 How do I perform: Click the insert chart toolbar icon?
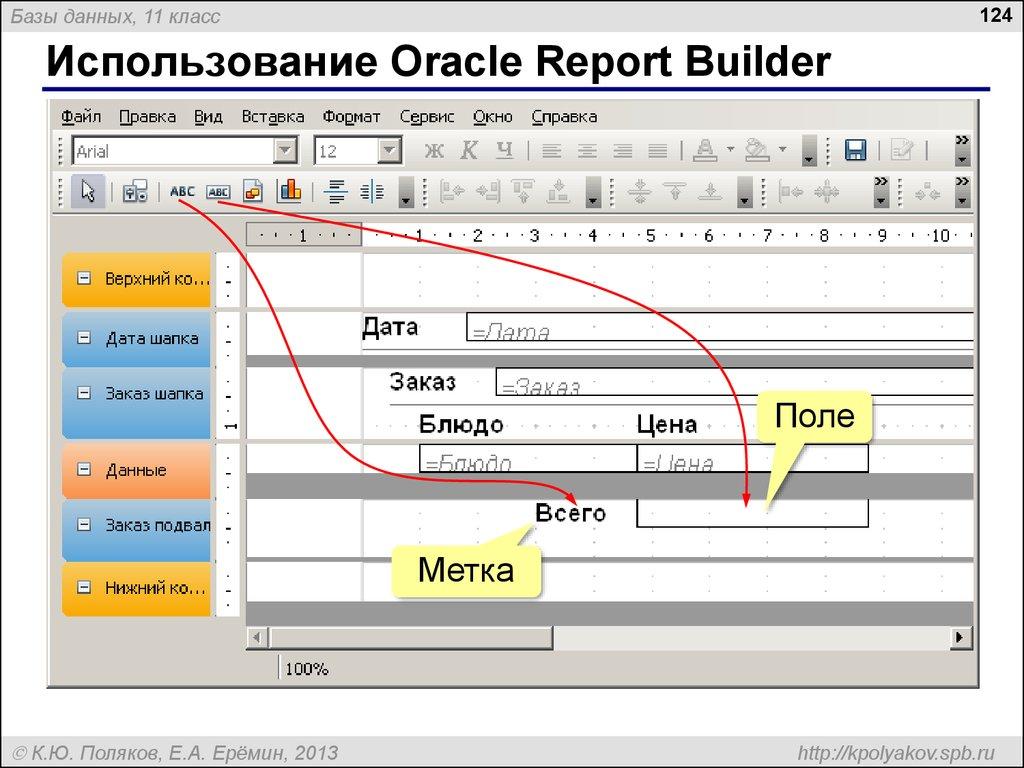[x=290, y=190]
